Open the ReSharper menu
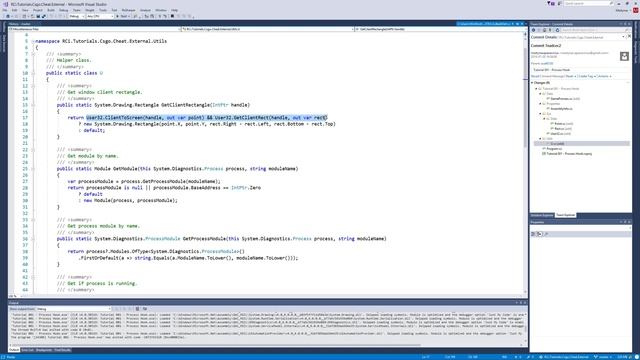Screen dimensions: 640x360 (x=128, y=10)
